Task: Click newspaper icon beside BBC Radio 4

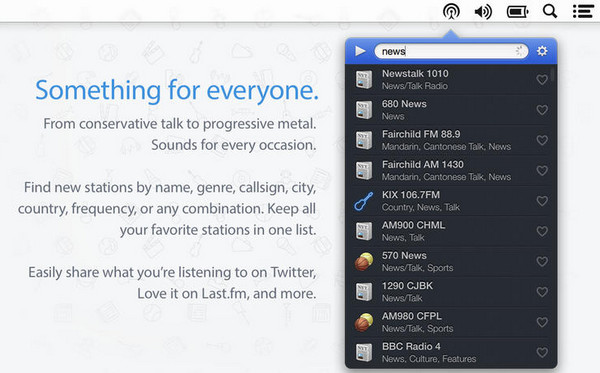Action: click(364, 352)
